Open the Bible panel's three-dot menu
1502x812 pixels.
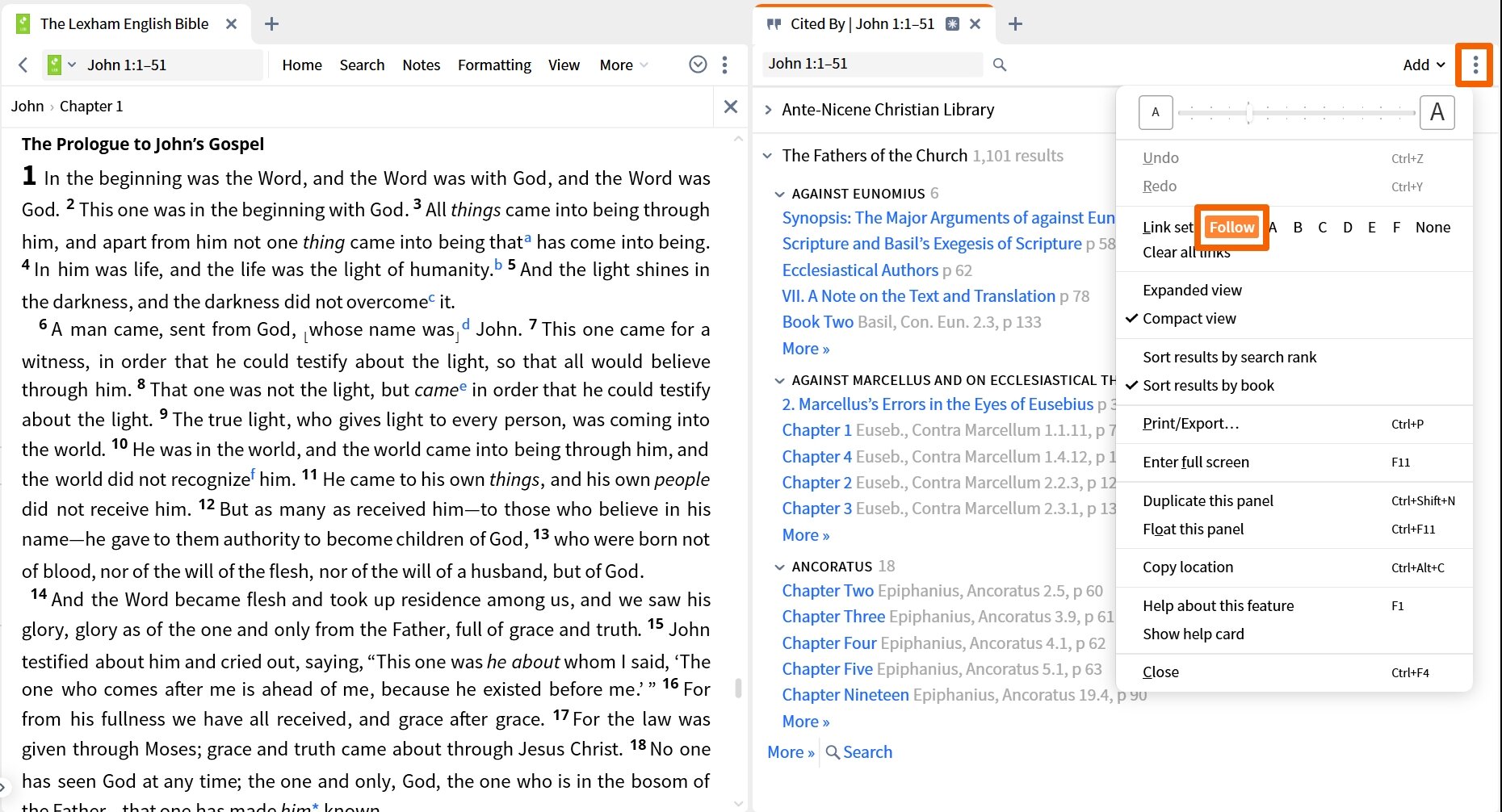(x=724, y=65)
